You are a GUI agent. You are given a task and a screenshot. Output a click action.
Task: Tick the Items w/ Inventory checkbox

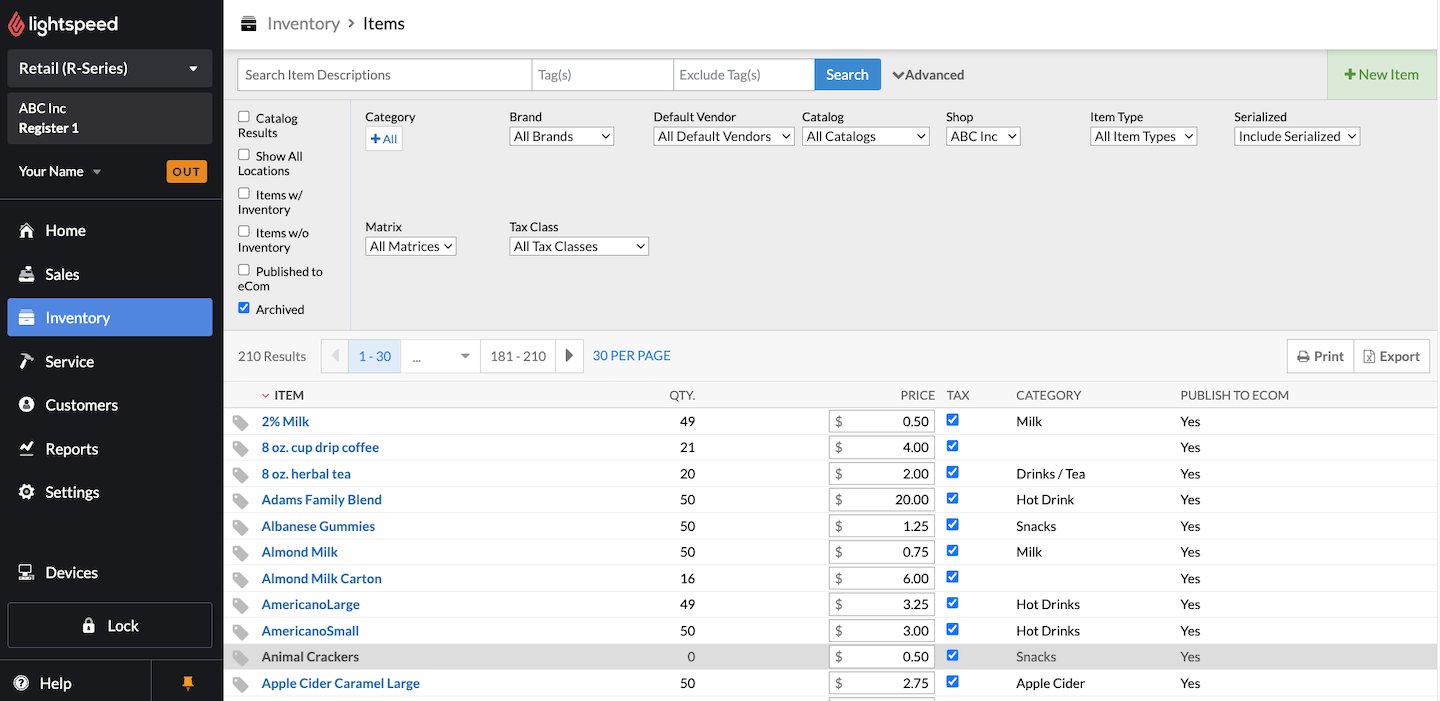click(244, 193)
